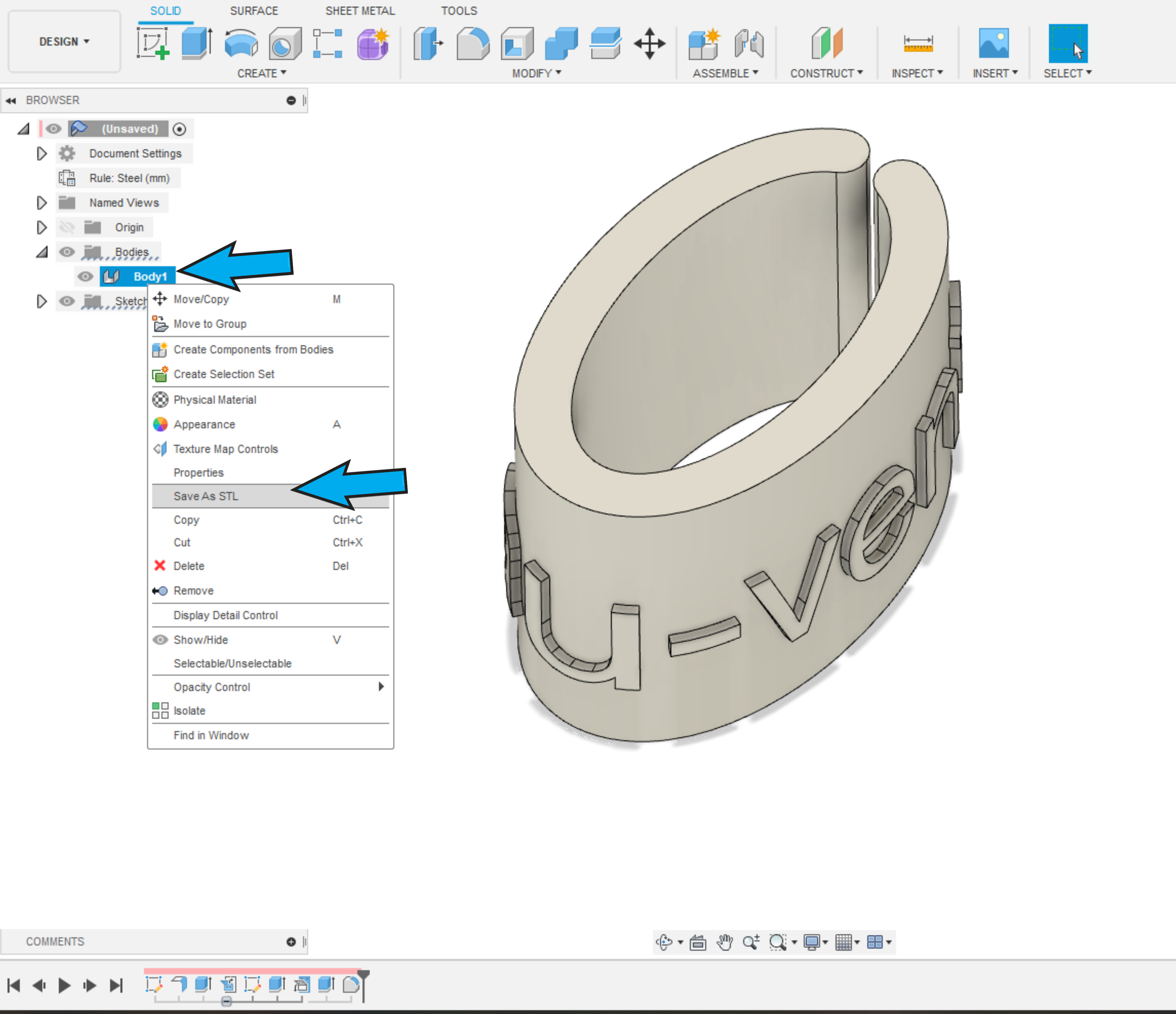The image size is (1176, 1014).
Task: Choose Save As STL from context menu
Action: [x=206, y=496]
